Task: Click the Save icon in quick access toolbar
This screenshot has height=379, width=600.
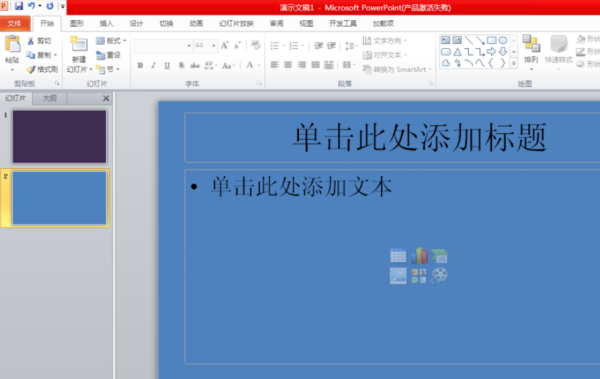Action: point(18,6)
